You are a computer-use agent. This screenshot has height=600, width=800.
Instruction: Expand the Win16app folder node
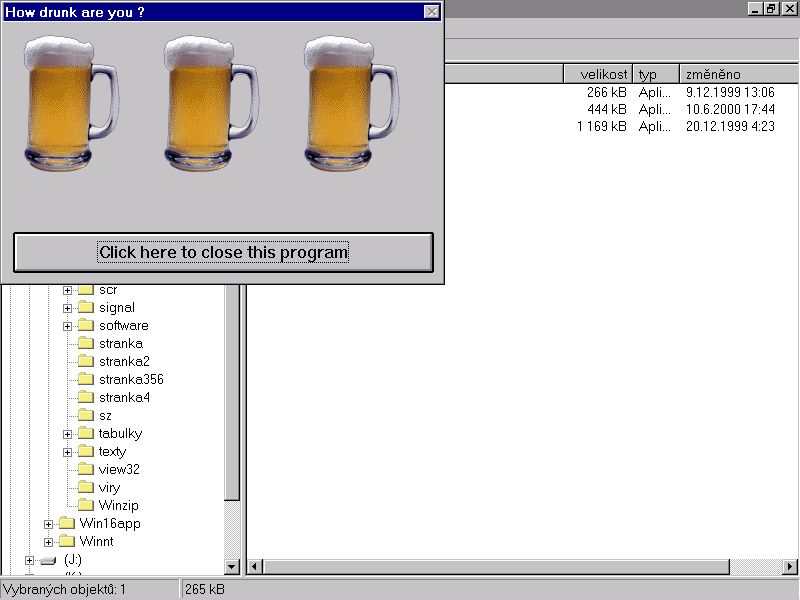(48, 524)
